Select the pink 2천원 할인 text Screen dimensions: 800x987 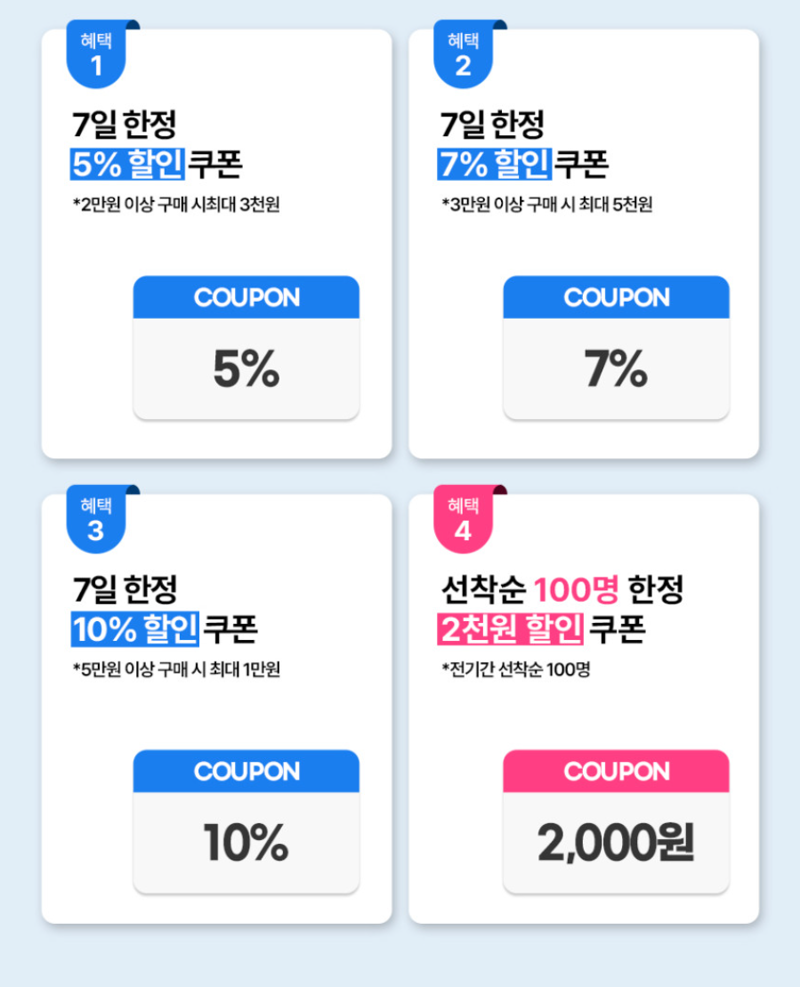[x=510, y=629]
